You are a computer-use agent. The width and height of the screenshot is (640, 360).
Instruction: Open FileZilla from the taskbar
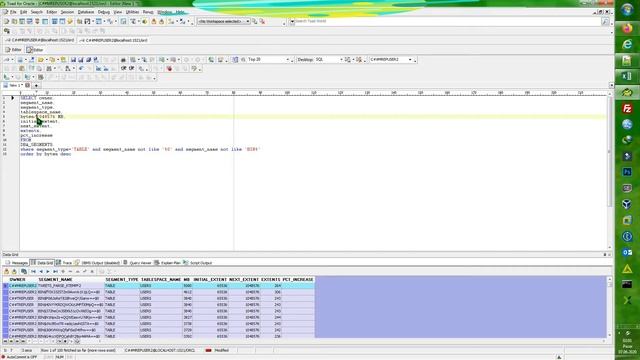[627, 108]
